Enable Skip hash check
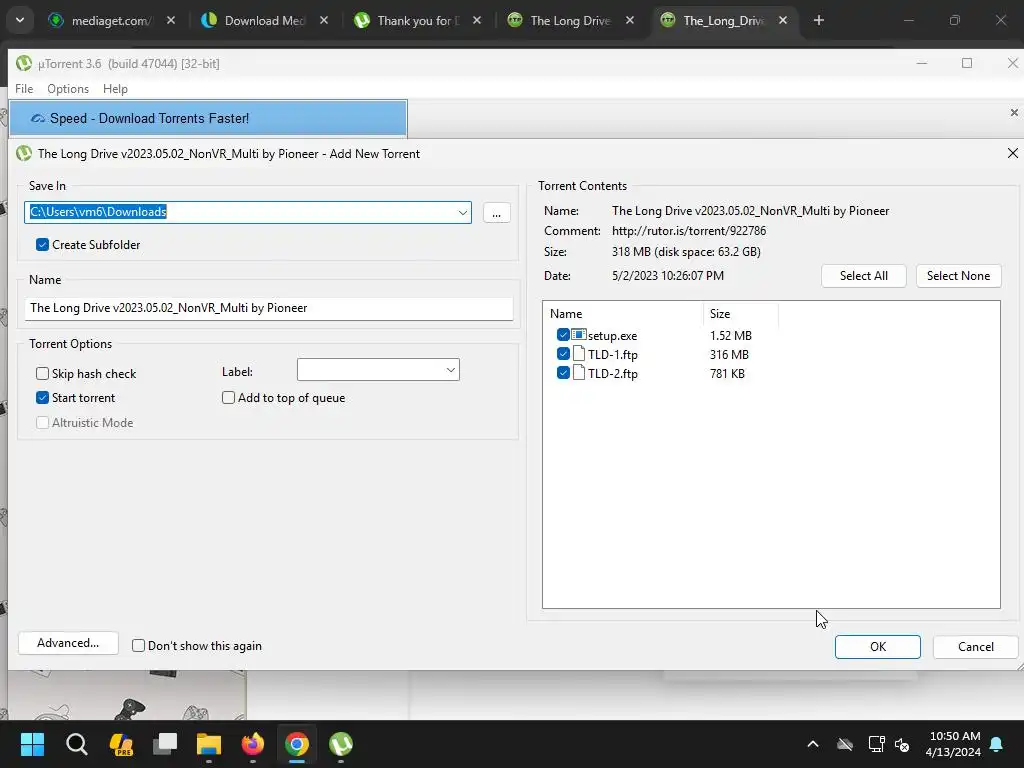 tap(42, 374)
